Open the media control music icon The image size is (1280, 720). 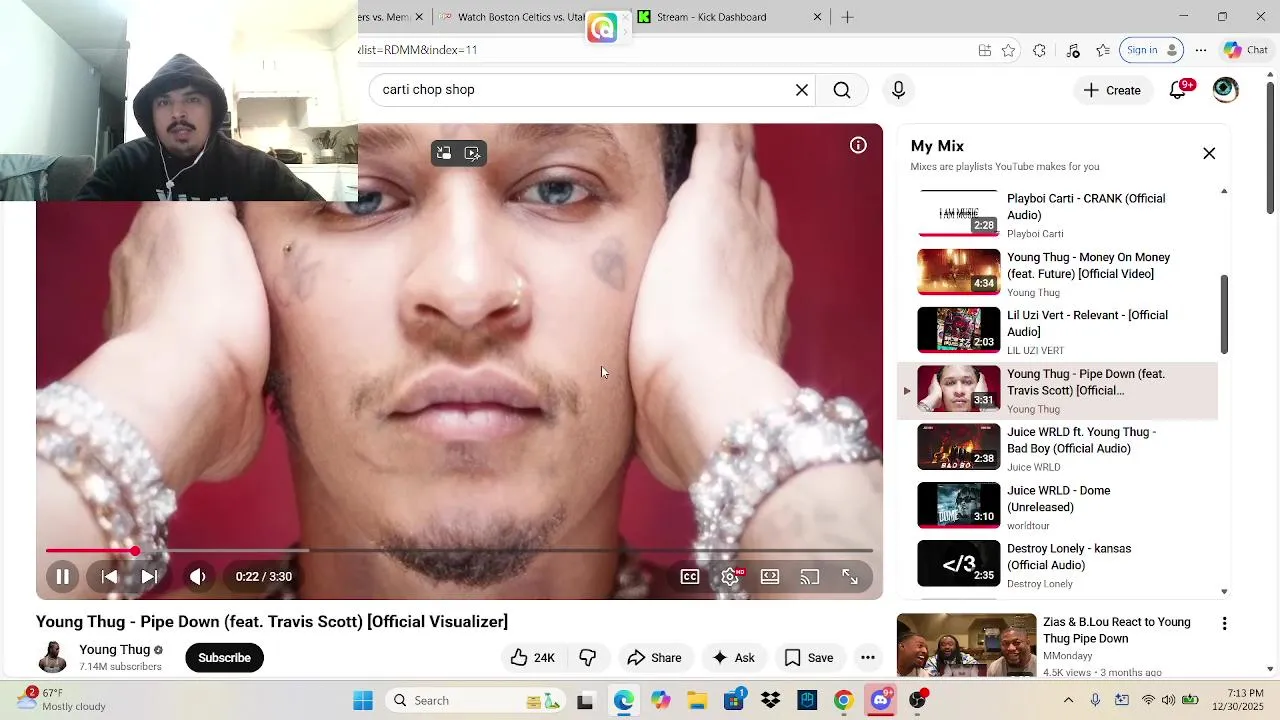[1073, 50]
